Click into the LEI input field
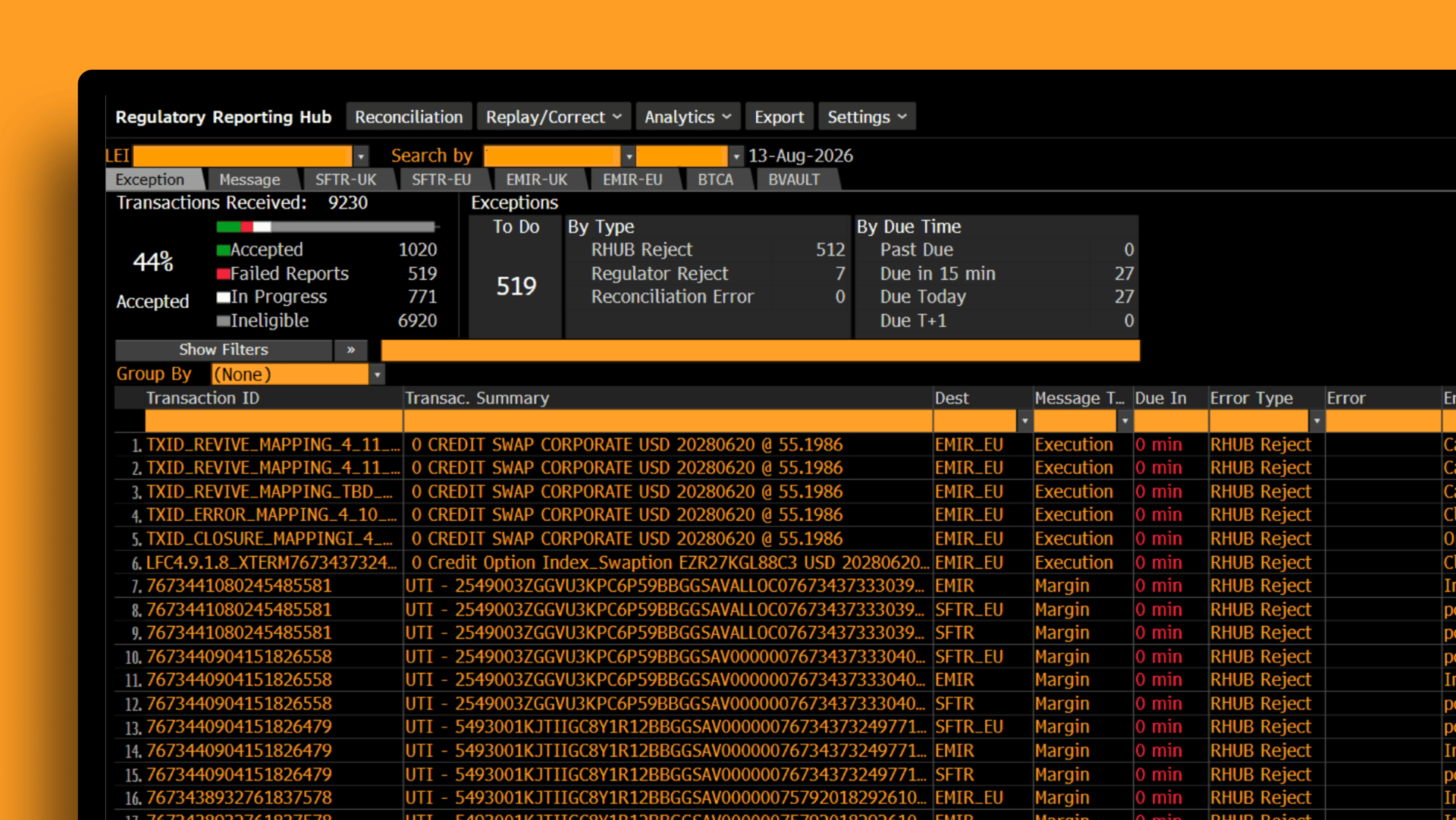This screenshot has width=1456, height=820. point(243,156)
